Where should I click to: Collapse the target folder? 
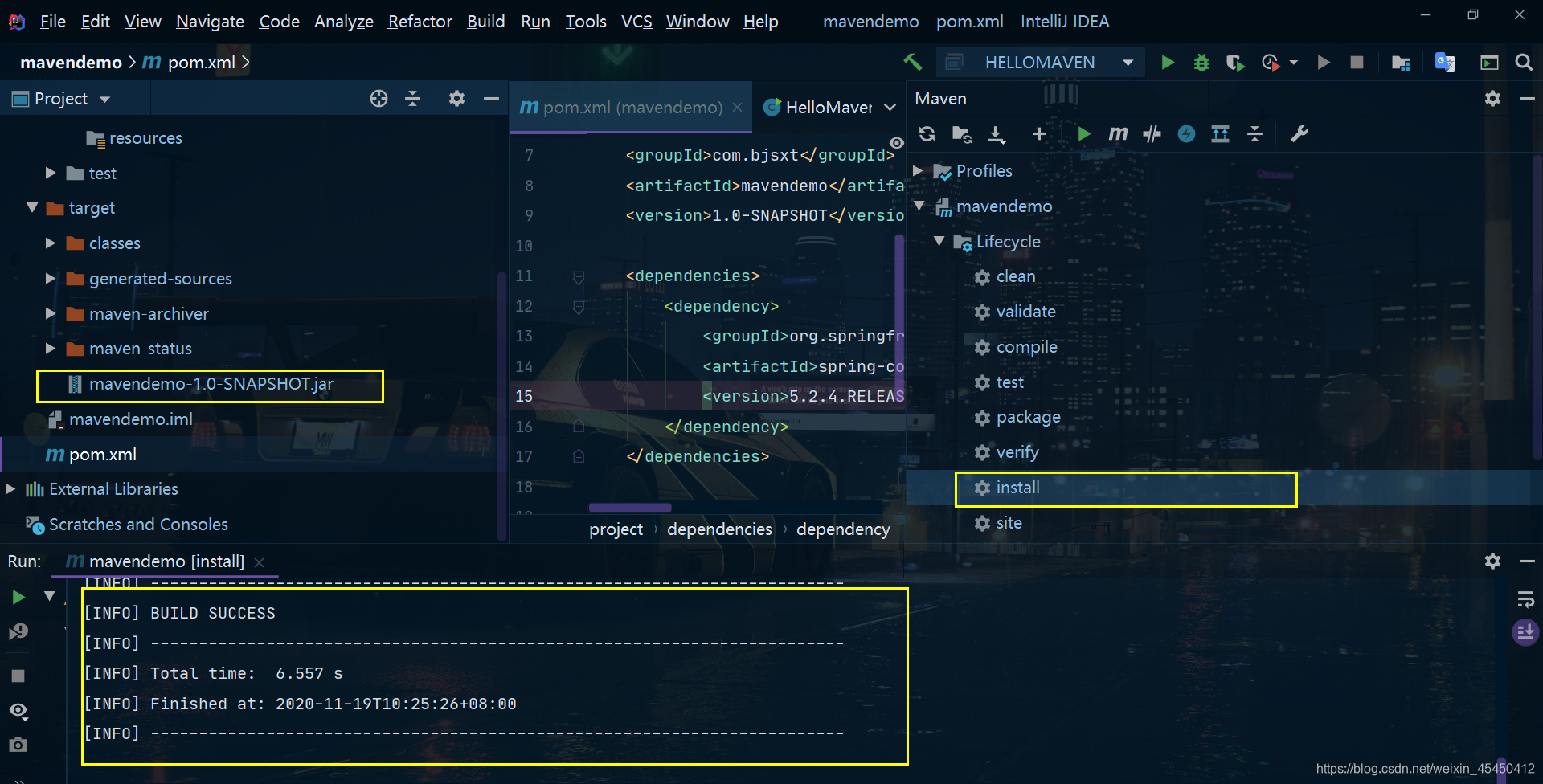(x=32, y=208)
